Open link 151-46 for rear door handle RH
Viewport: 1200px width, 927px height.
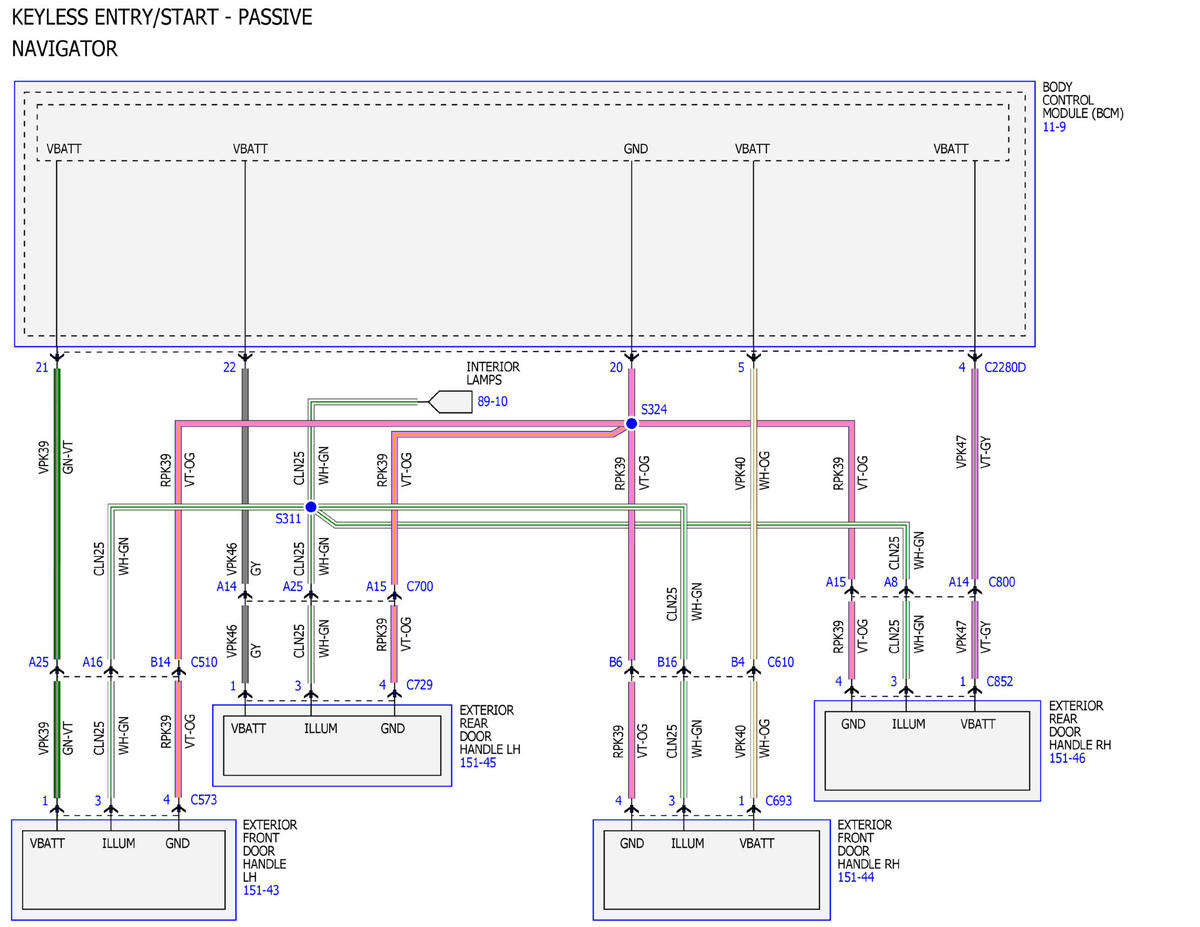(1066, 759)
